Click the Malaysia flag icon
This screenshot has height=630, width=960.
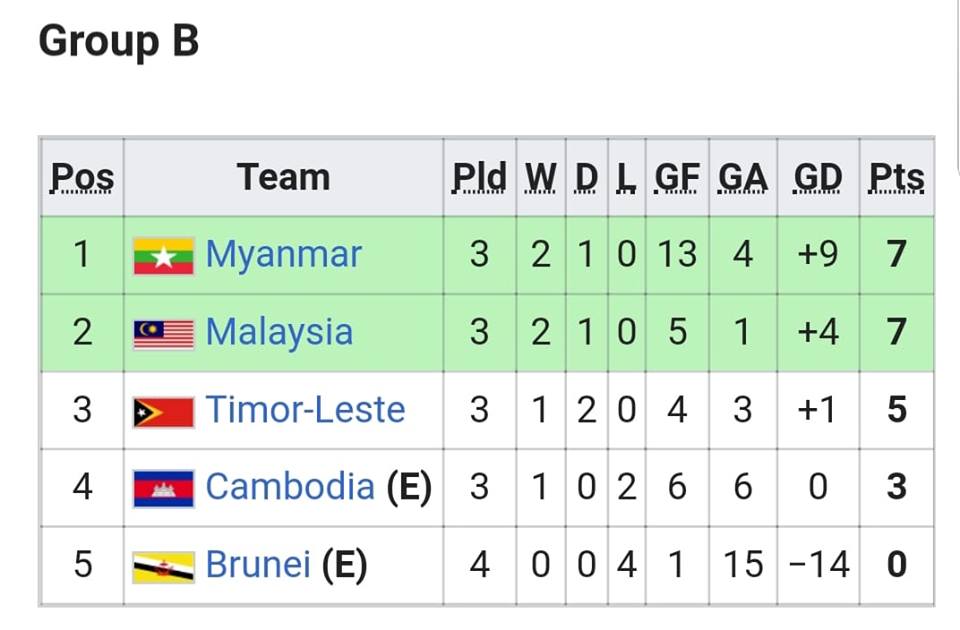tap(163, 334)
